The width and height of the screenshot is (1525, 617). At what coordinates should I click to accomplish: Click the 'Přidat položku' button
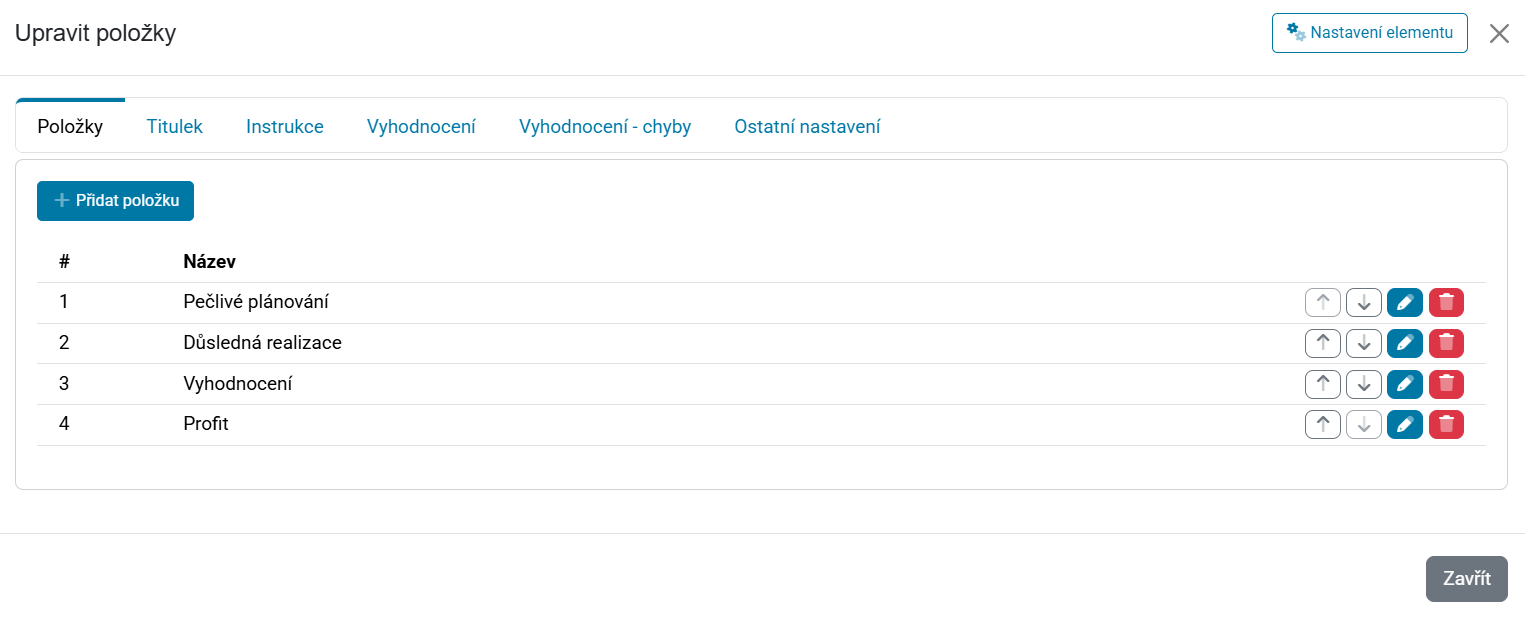[x=115, y=201]
